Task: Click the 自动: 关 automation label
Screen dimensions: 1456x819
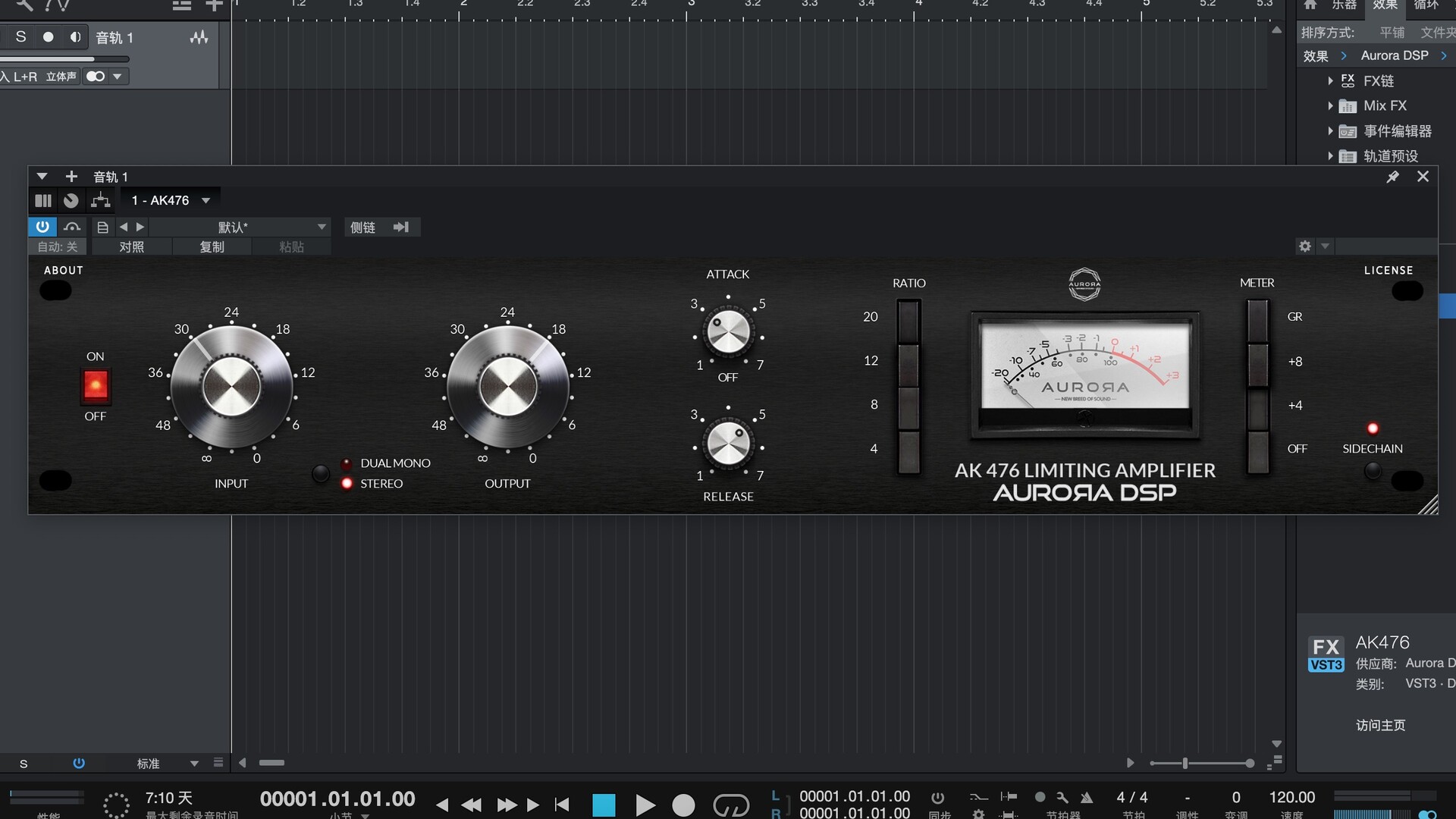Action: pos(58,246)
